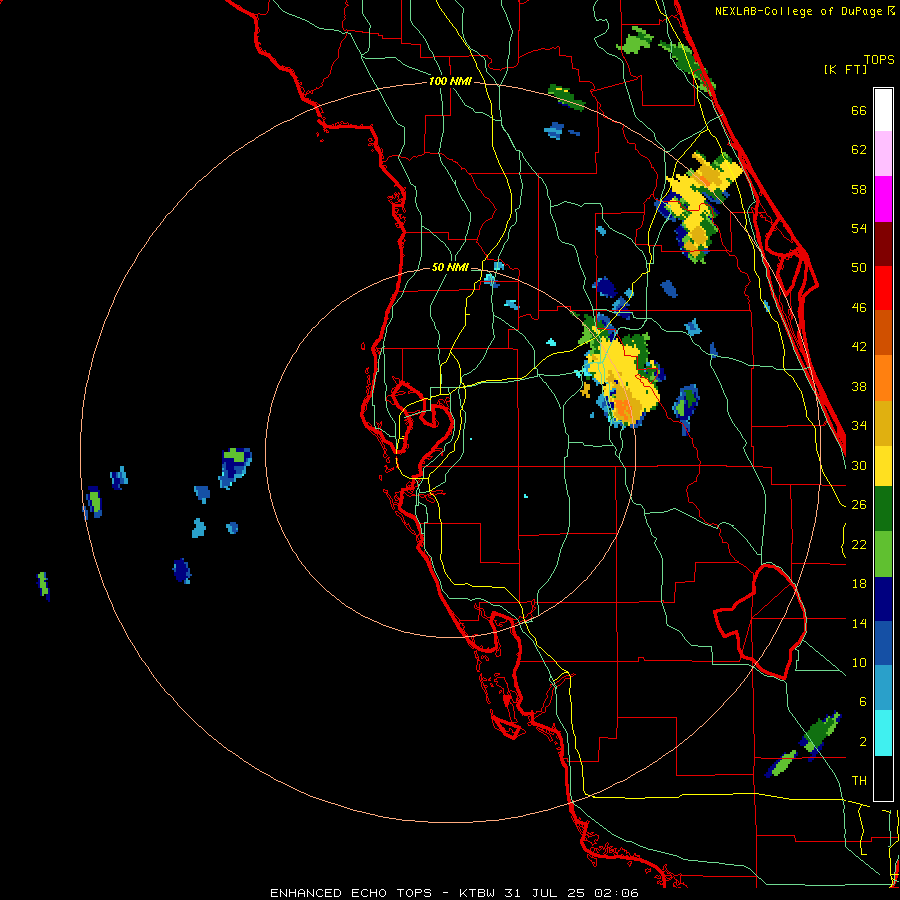Click the bottom white TH legend block
This screenshot has height=900, width=900.
click(x=883, y=778)
